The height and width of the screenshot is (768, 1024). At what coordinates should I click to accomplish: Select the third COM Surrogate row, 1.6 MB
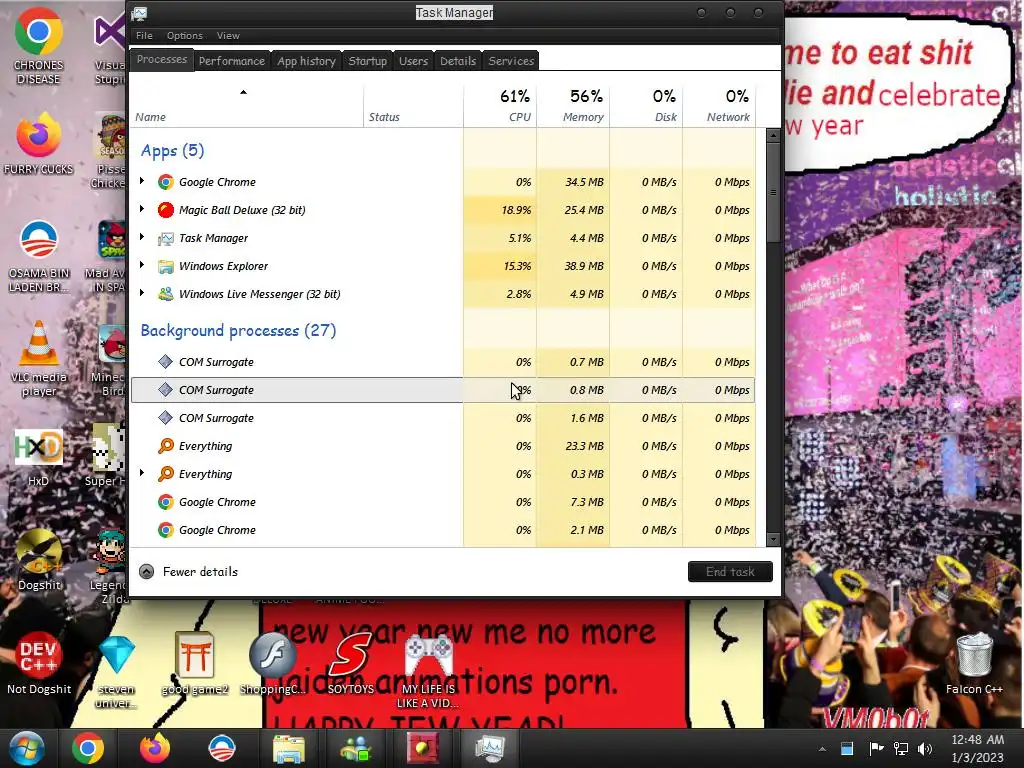pos(443,418)
